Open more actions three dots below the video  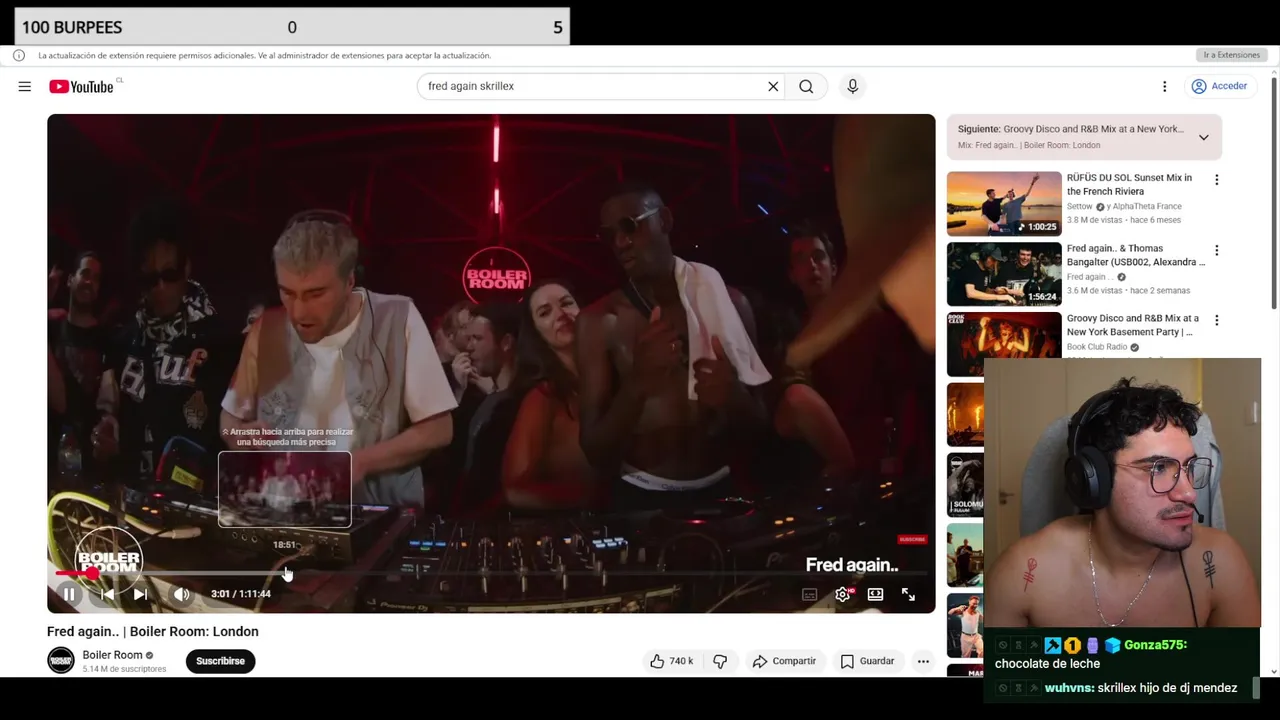[923, 661]
